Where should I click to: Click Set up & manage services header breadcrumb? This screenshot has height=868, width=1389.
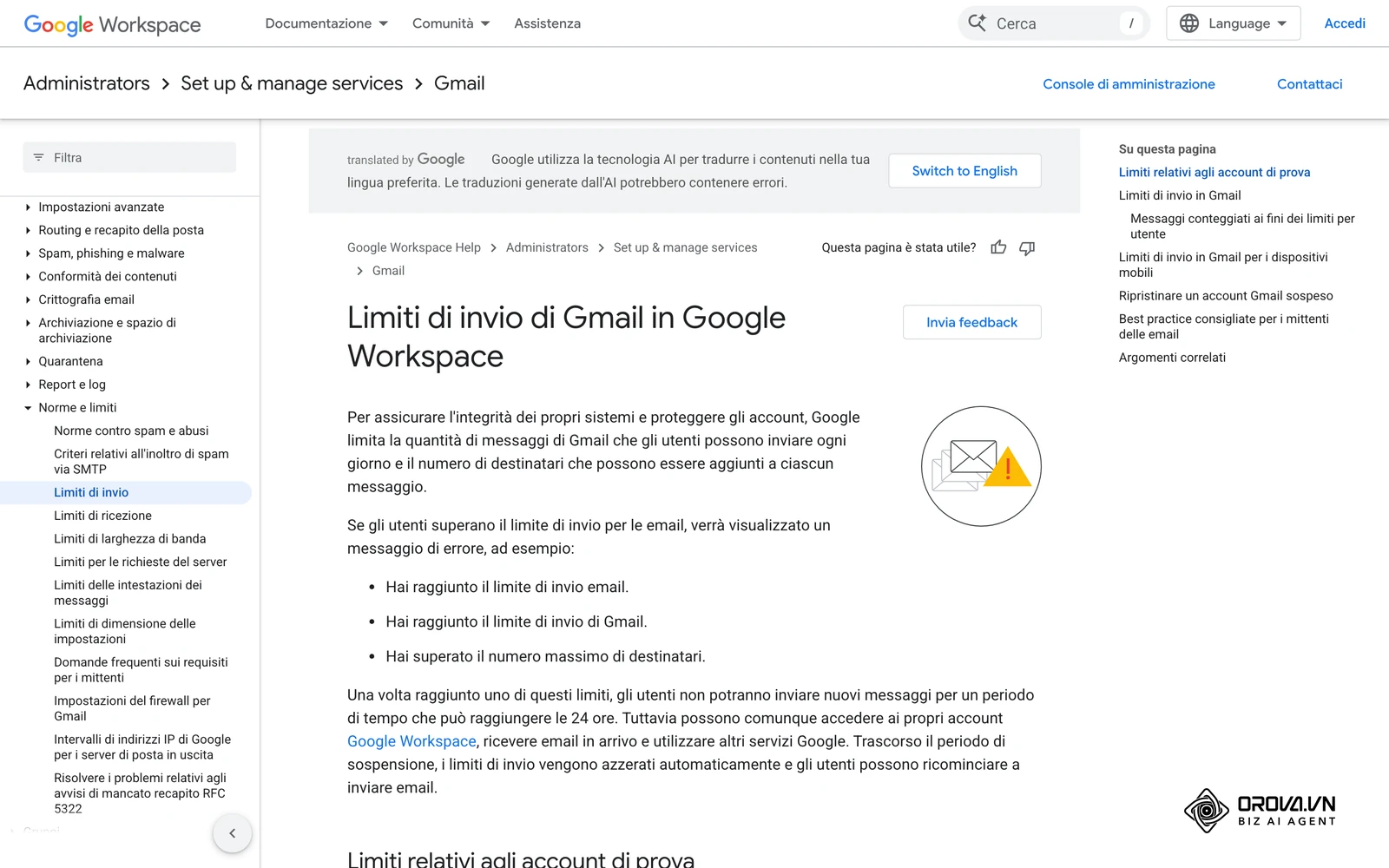(x=292, y=83)
